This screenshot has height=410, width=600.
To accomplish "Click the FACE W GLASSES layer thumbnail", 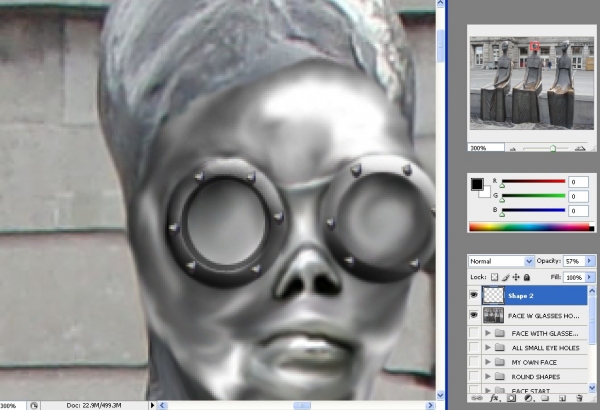I will [x=493, y=315].
